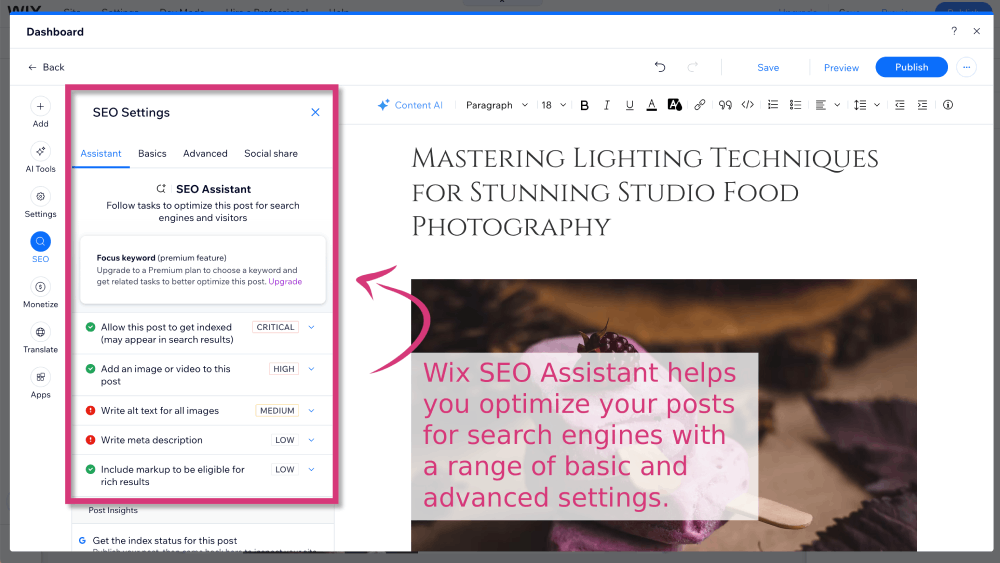The height and width of the screenshot is (563, 1000).
Task: Insert a code snippet
Action: (x=747, y=105)
